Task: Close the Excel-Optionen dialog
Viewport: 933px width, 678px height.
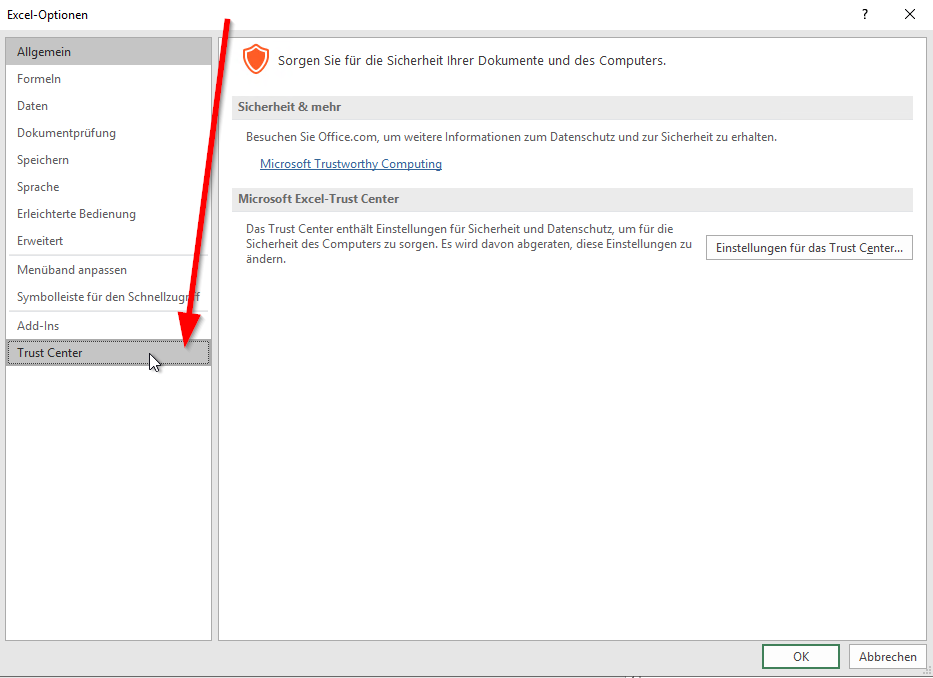Action: point(909,14)
